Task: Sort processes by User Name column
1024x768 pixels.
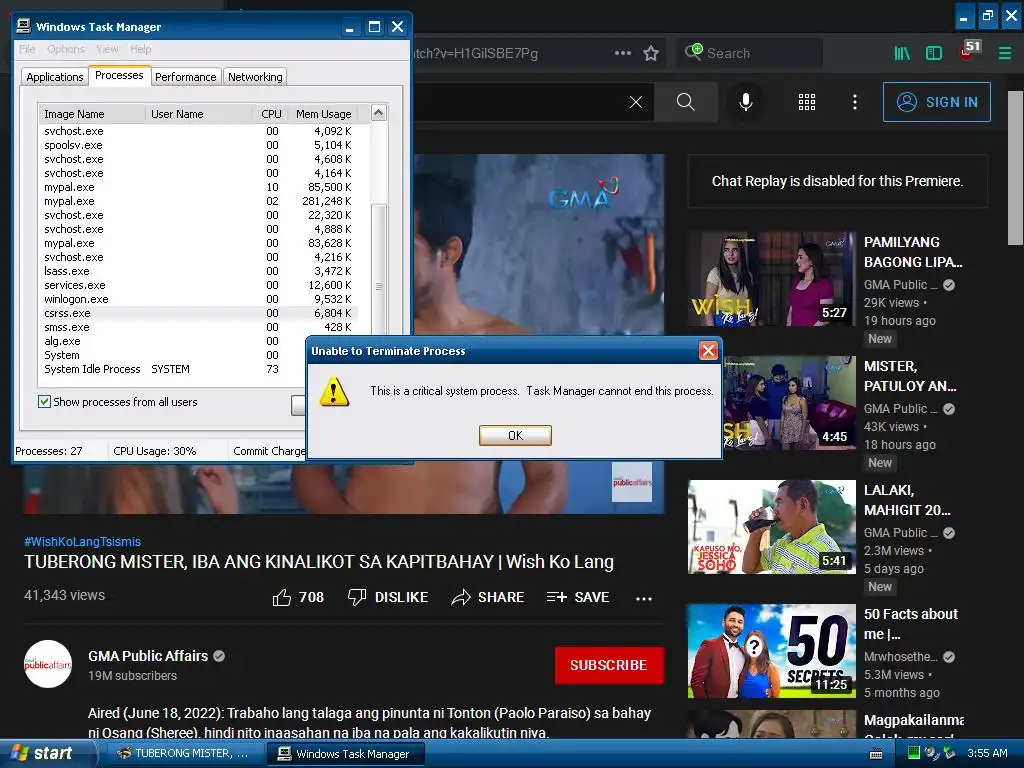Action: pos(199,114)
